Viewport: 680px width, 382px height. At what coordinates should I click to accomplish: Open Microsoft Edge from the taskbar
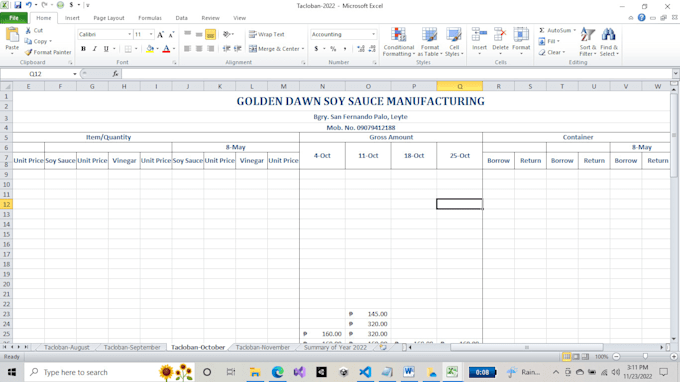coord(278,372)
